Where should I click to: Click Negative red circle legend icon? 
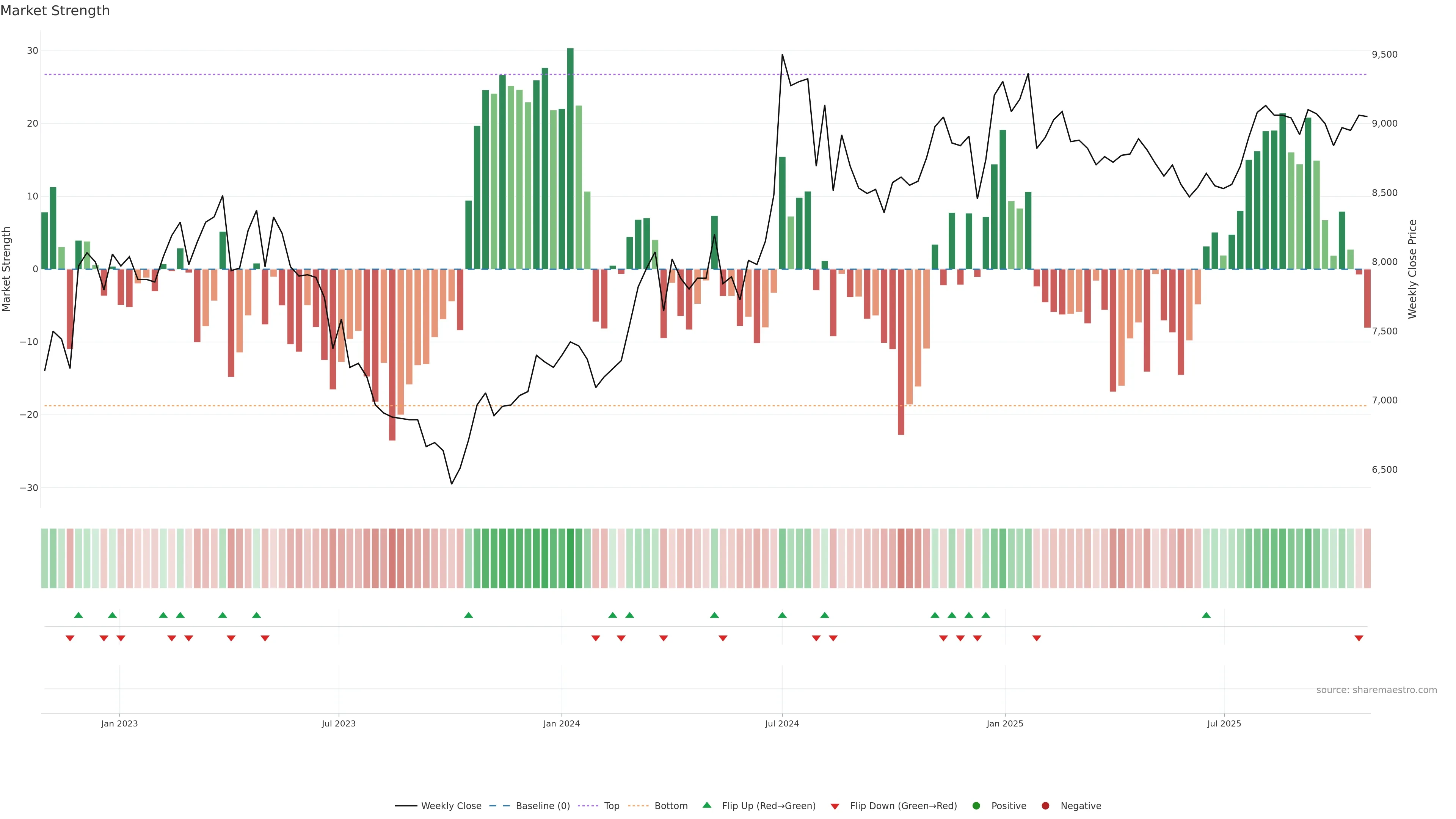pyautogui.click(x=1045, y=806)
